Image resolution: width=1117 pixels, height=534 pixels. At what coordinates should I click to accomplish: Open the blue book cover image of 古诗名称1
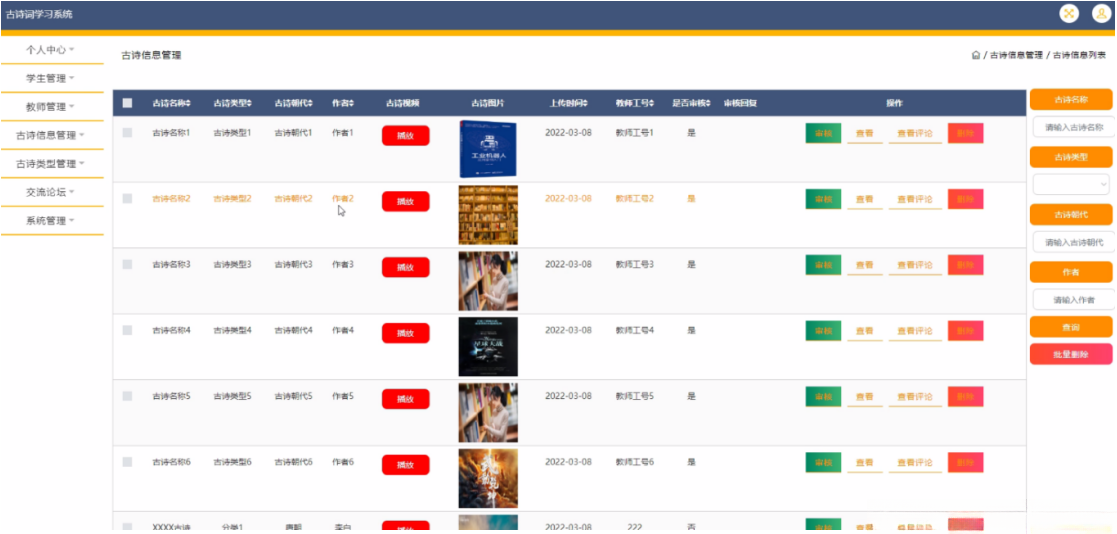coord(488,149)
